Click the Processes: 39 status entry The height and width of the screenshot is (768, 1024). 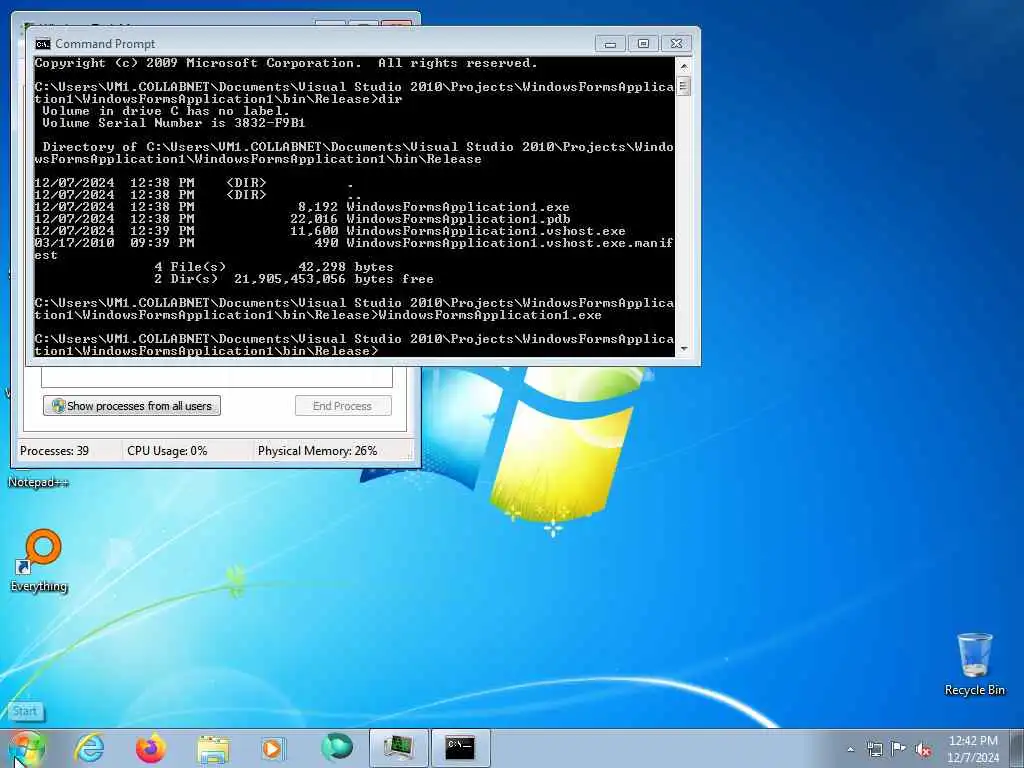pyautogui.click(x=55, y=451)
